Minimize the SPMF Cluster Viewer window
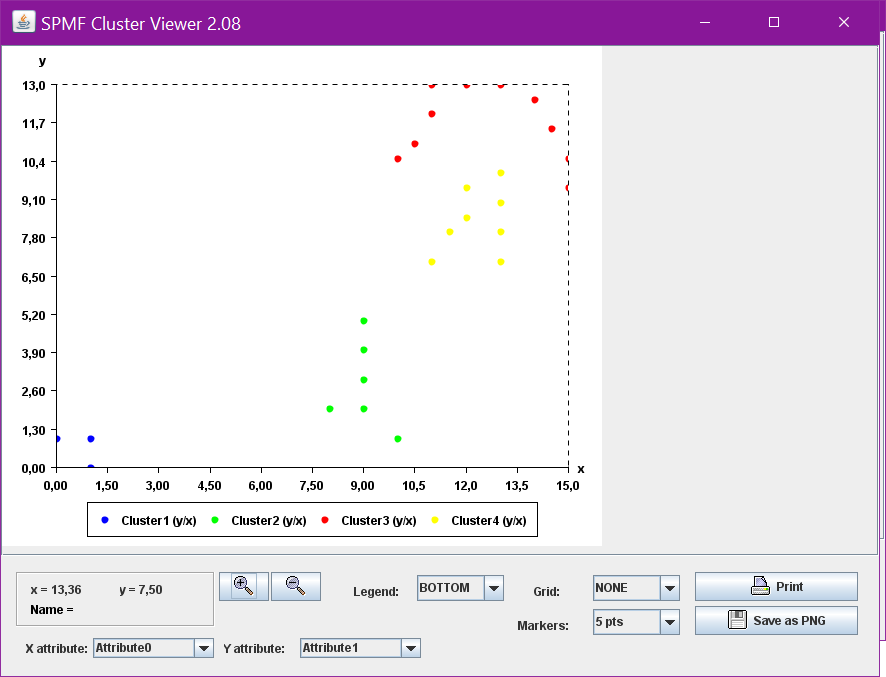The width and height of the screenshot is (886, 677). [x=705, y=22]
